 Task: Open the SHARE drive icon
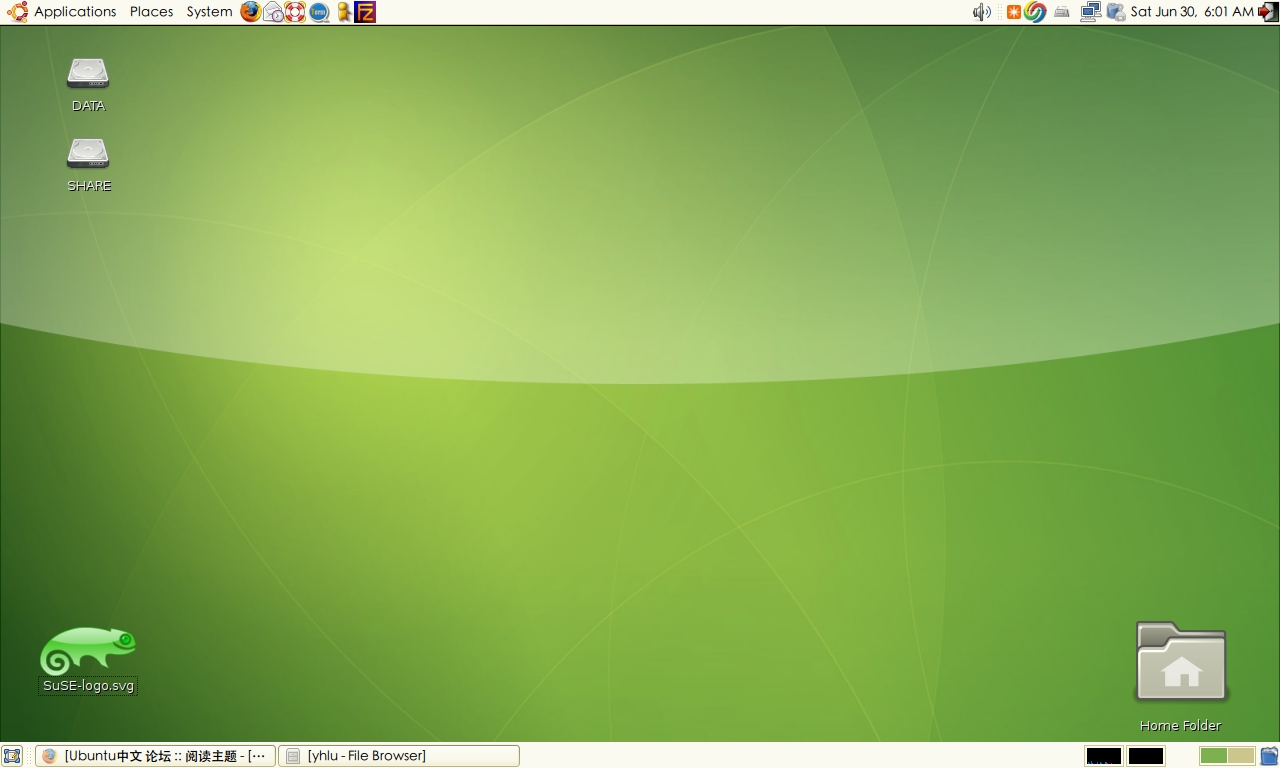click(x=88, y=153)
